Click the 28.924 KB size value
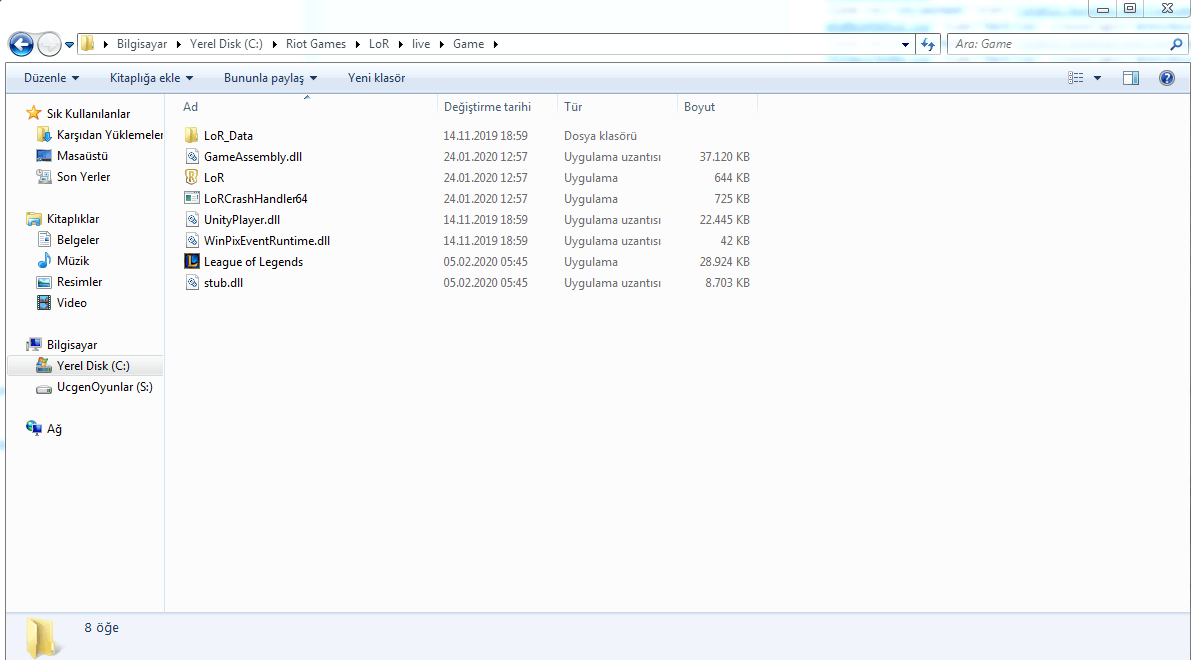1191x660 pixels. click(724, 261)
